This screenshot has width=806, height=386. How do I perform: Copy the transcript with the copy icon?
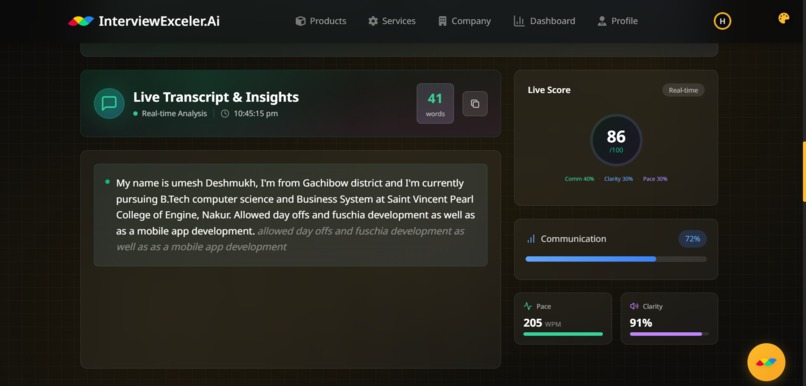click(x=475, y=103)
